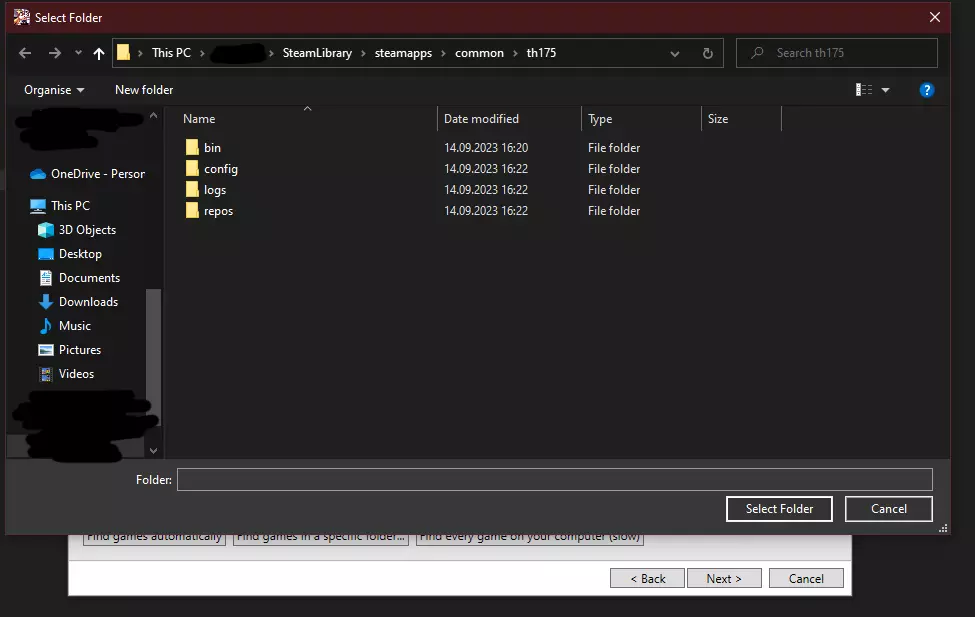Open 3D Objects in sidebar
Viewport: 975px width, 617px height.
click(77, 230)
